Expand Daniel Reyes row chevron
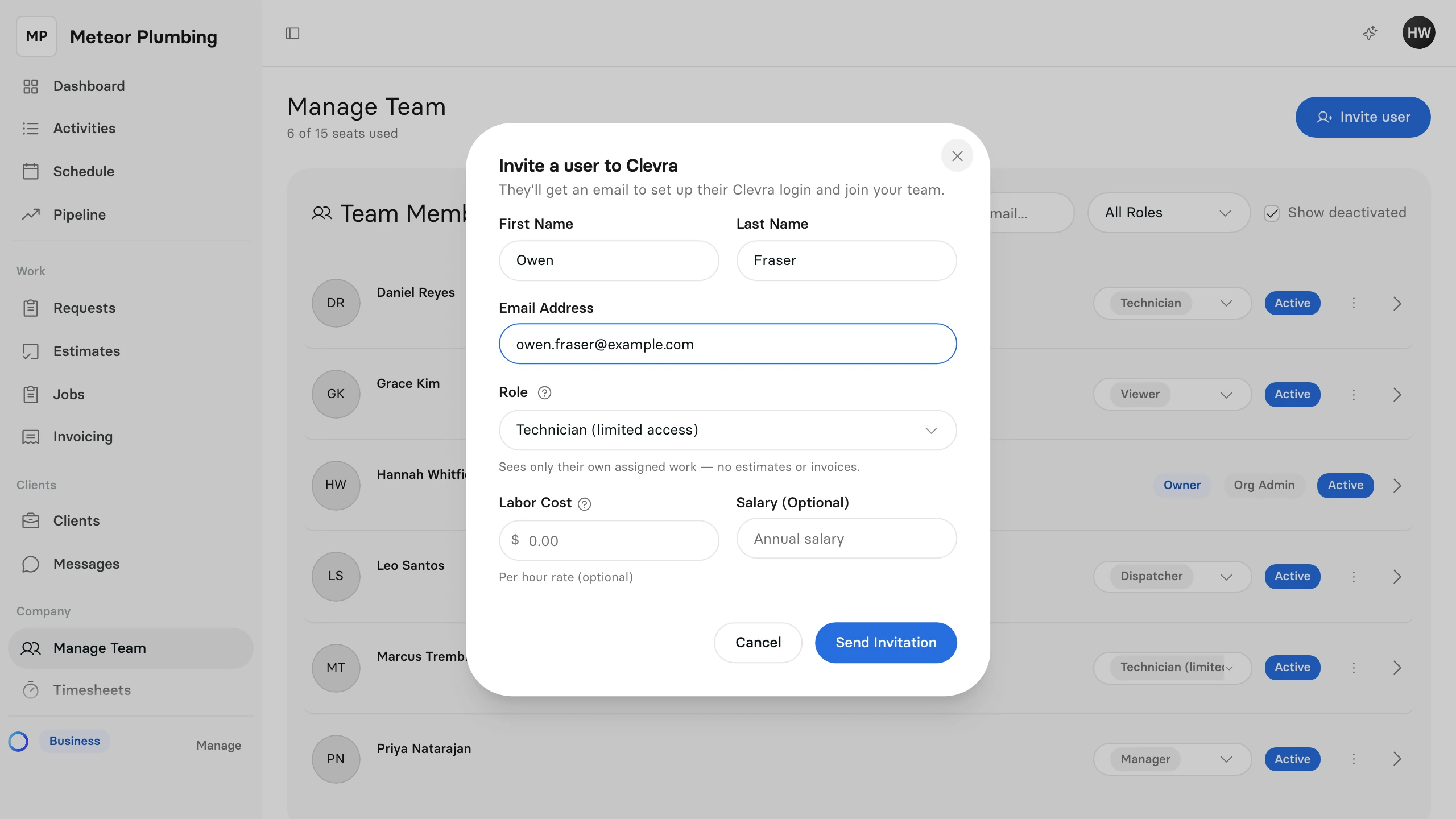1456x819 pixels. pos(1397,304)
